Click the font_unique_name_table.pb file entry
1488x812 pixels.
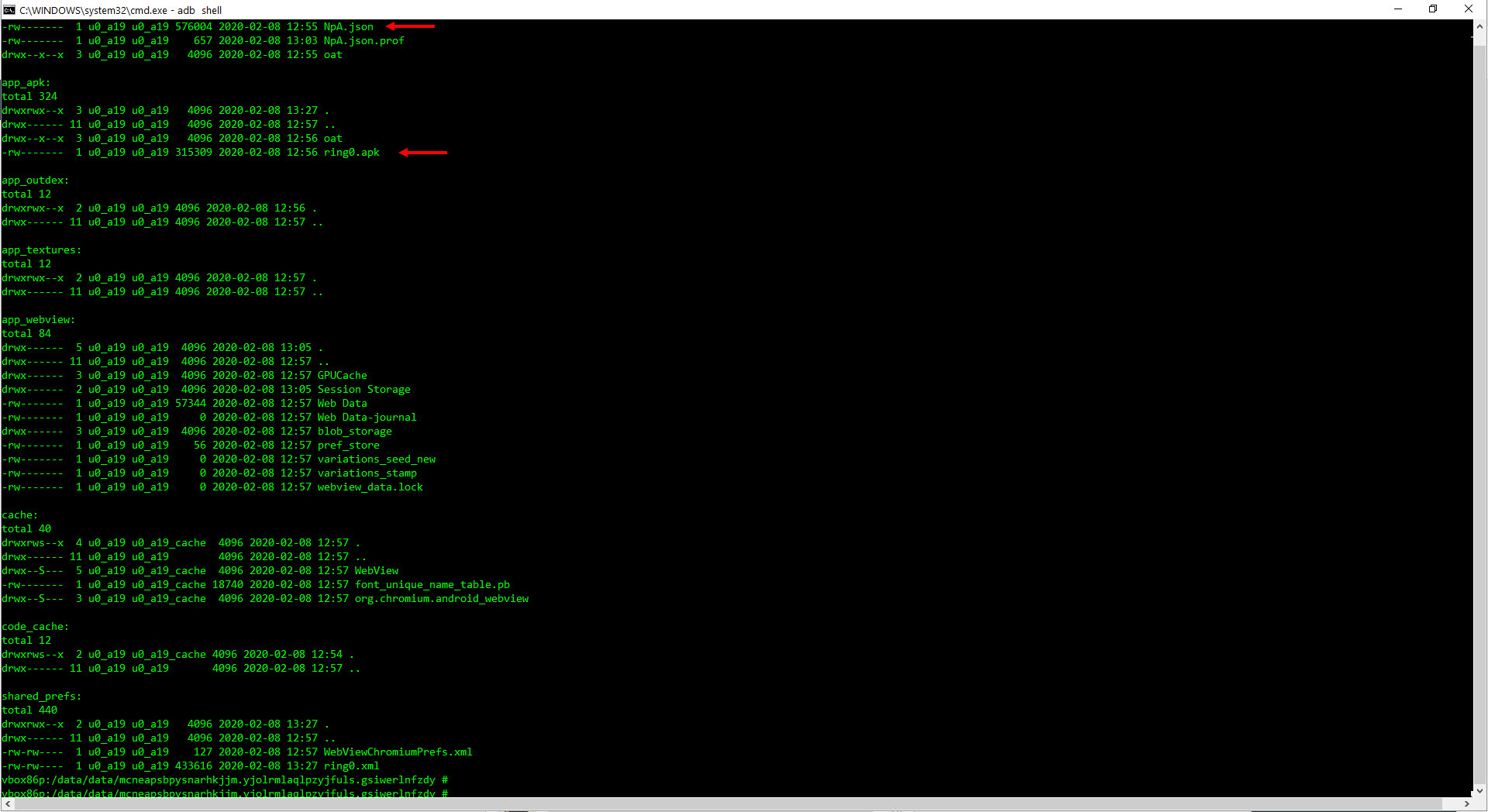point(432,585)
